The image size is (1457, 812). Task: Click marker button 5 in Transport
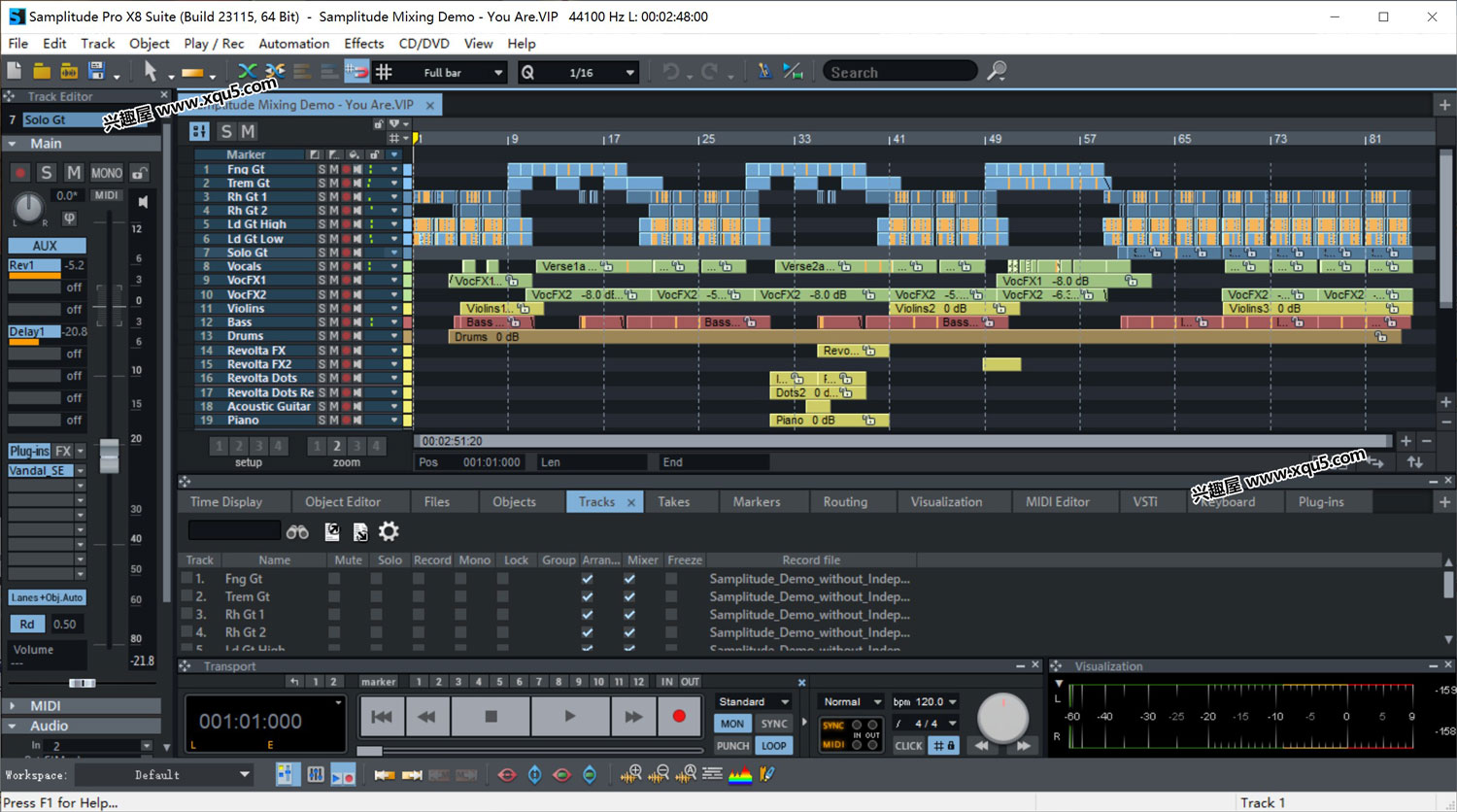click(499, 682)
